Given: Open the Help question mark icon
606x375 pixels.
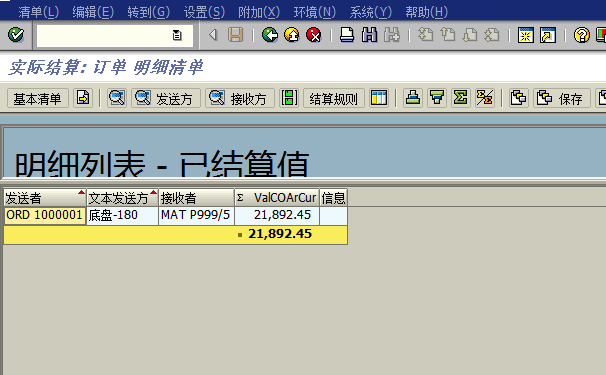Looking at the screenshot, I should coord(582,35).
